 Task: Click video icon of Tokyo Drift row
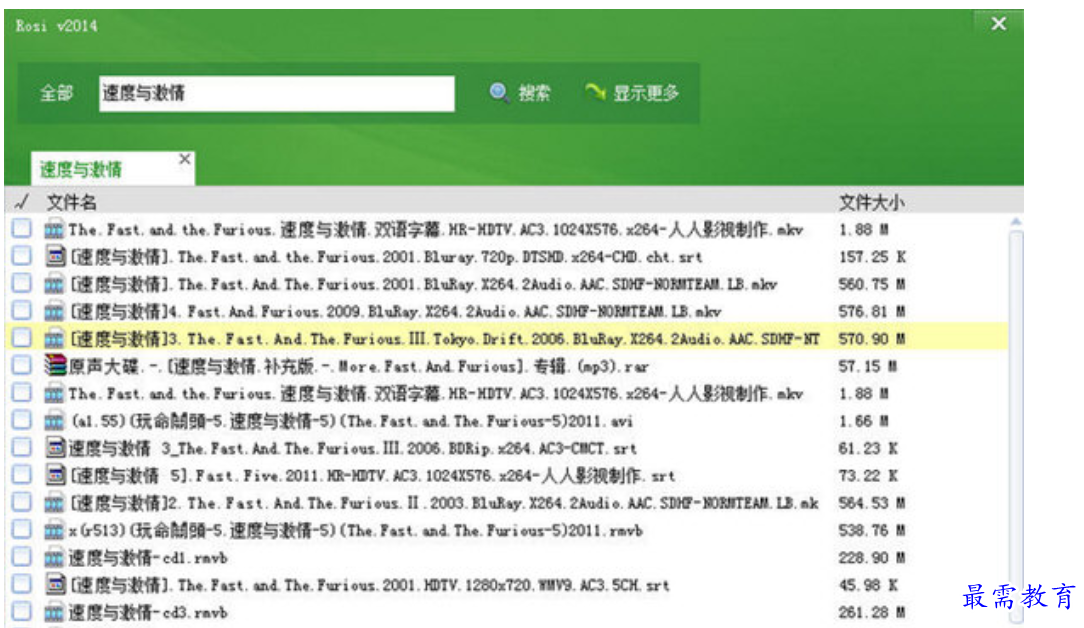55,339
